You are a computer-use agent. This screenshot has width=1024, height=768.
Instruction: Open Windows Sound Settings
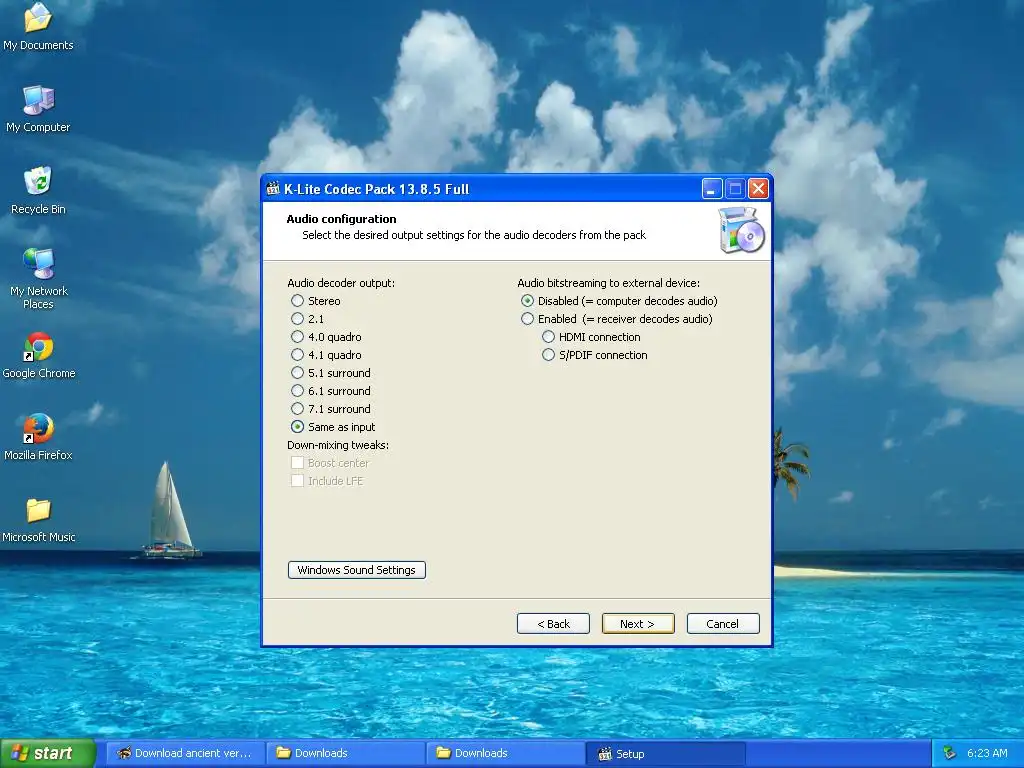[357, 570]
